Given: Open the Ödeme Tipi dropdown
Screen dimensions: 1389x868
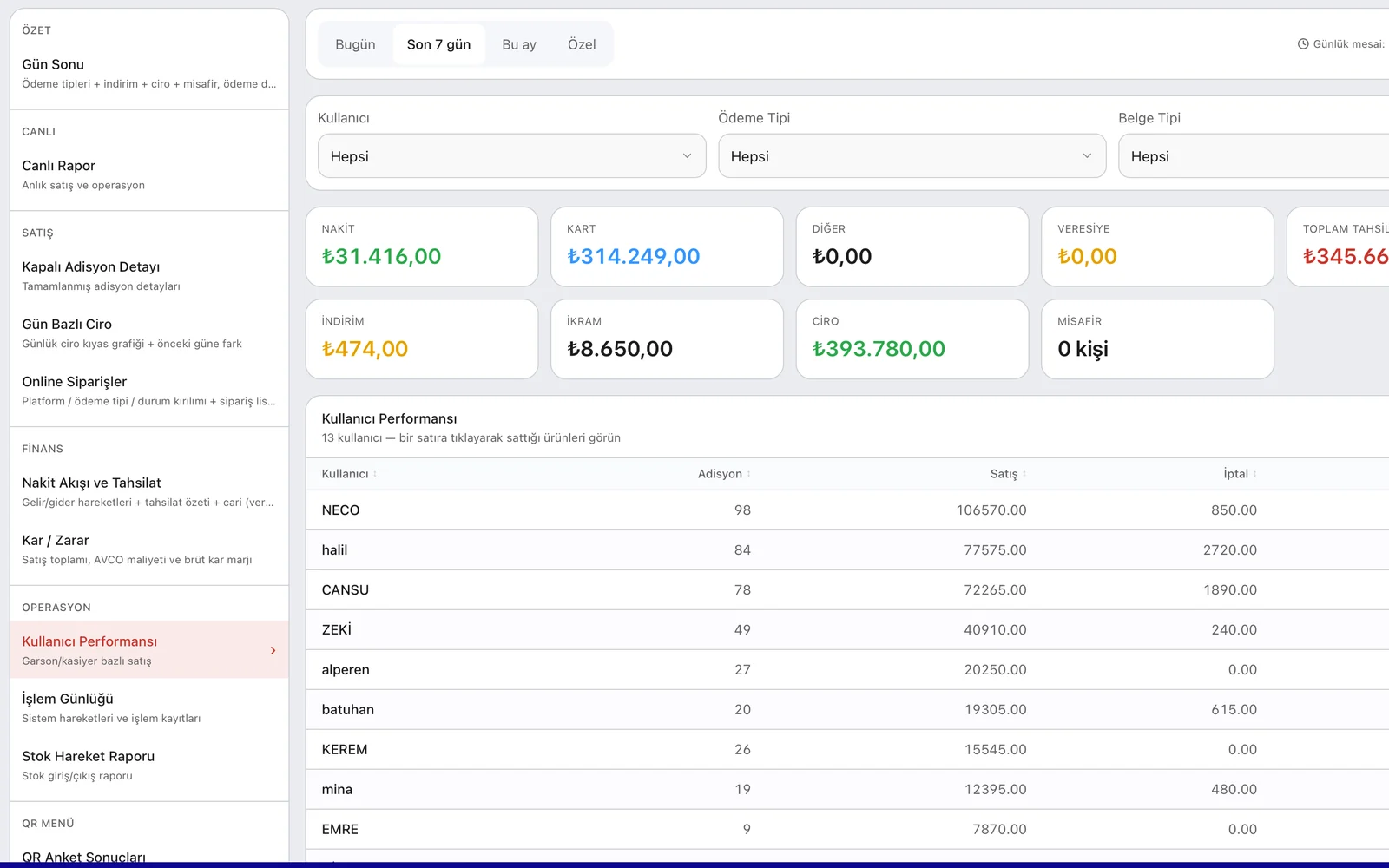Looking at the screenshot, I should [912, 156].
